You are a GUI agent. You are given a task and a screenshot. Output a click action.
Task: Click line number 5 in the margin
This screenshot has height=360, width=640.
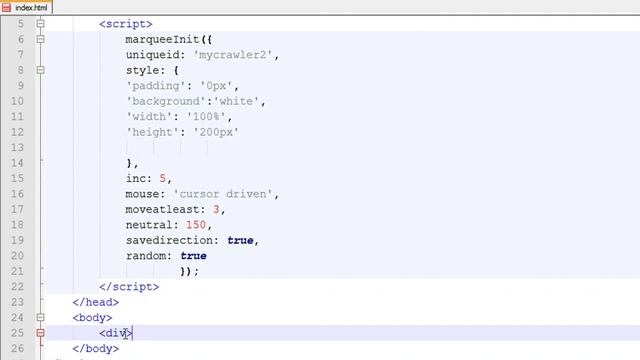coord(20,24)
